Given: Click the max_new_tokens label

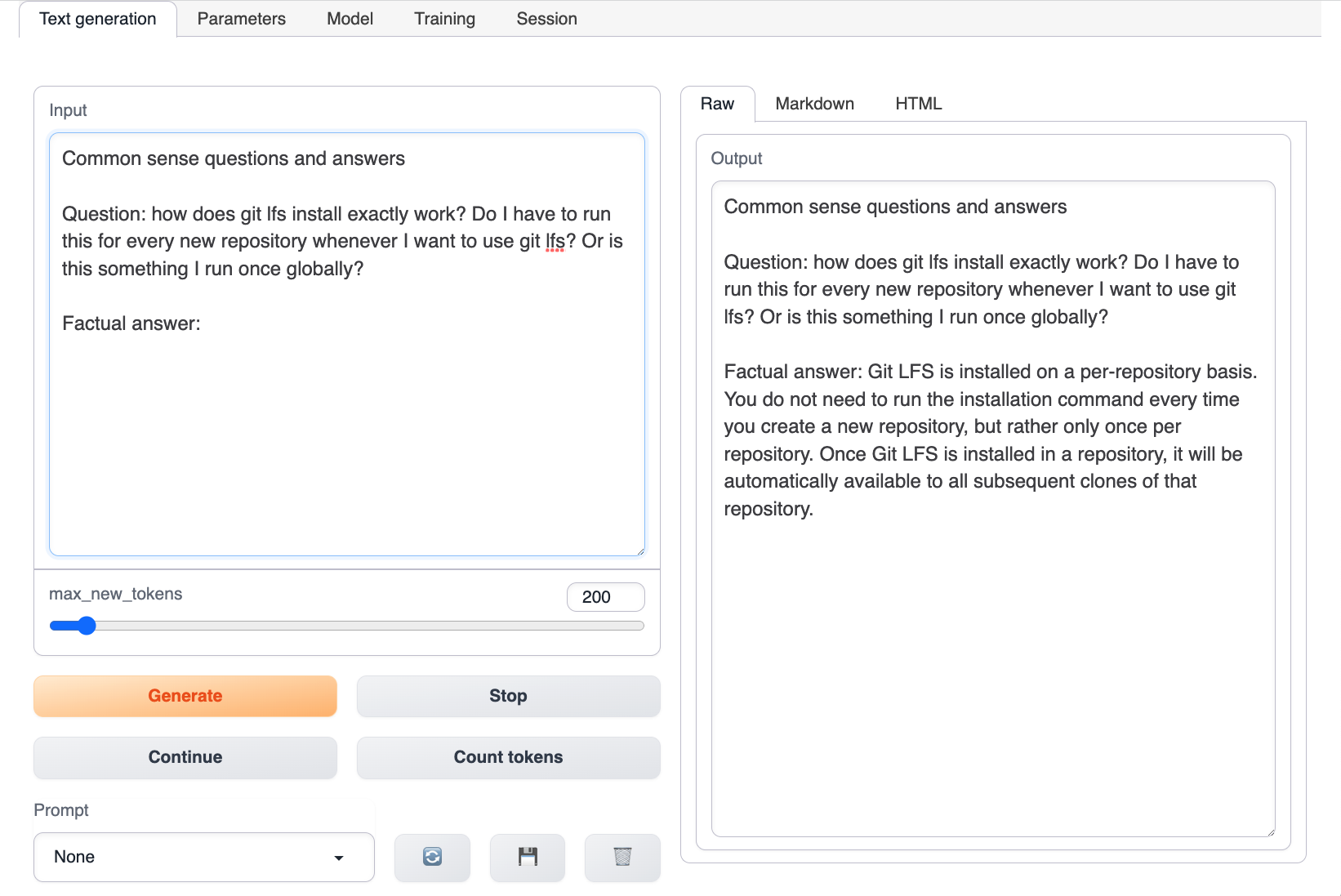Looking at the screenshot, I should (116, 594).
